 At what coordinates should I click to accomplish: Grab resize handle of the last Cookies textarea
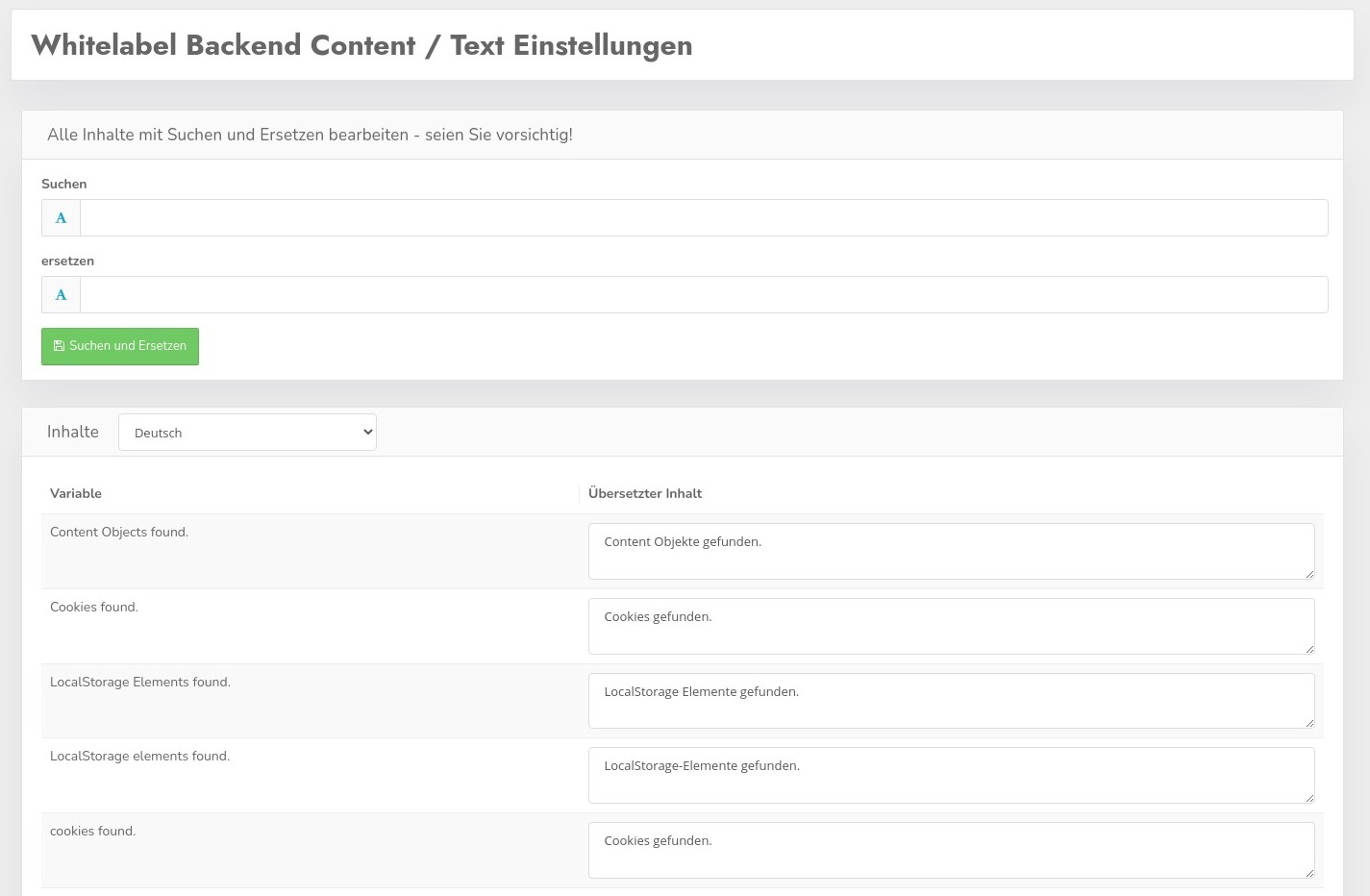[1308, 872]
